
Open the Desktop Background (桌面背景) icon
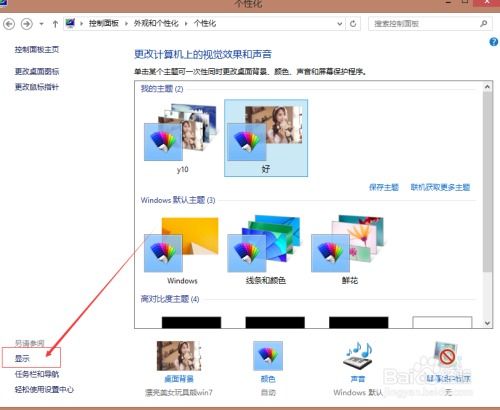coord(179,356)
